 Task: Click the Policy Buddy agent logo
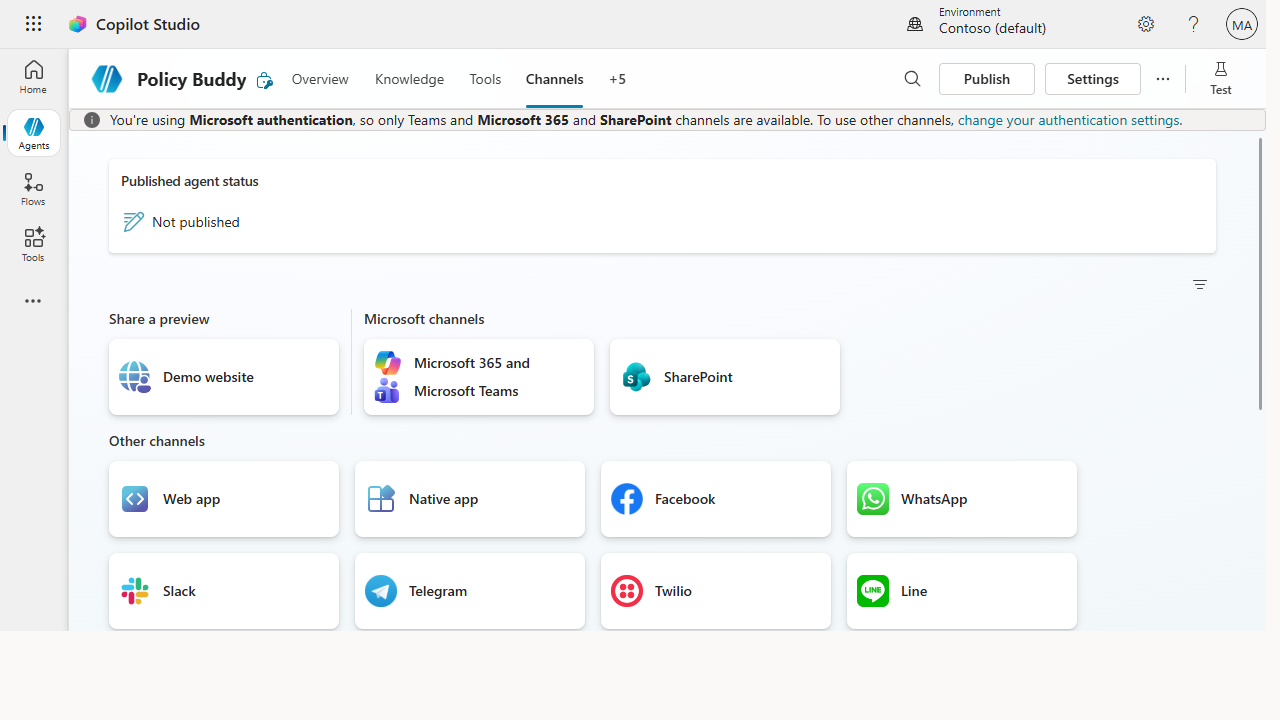pyautogui.click(x=107, y=79)
